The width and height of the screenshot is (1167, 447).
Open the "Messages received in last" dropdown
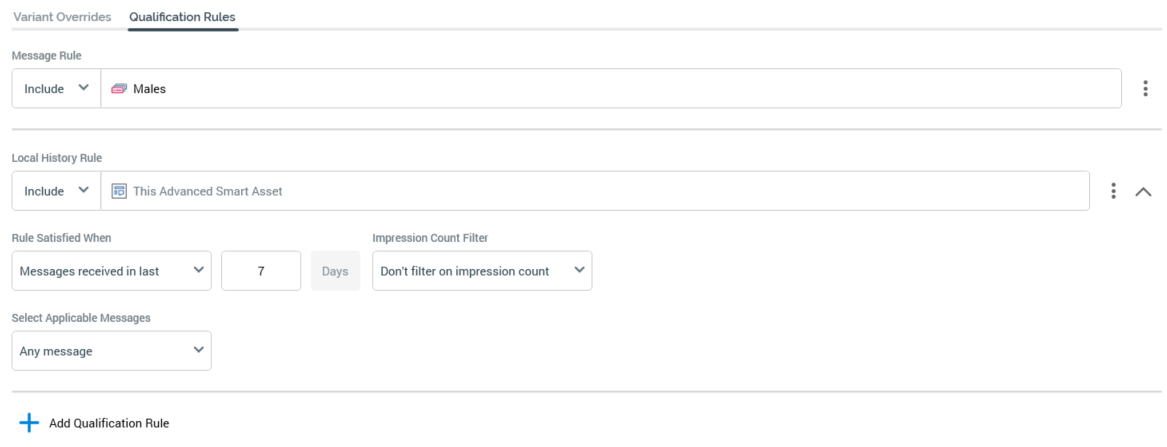tap(111, 271)
